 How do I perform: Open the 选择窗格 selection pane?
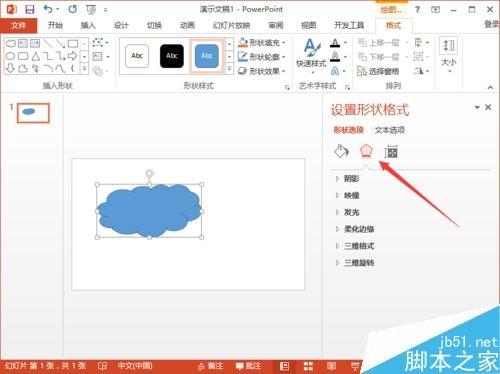378,71
